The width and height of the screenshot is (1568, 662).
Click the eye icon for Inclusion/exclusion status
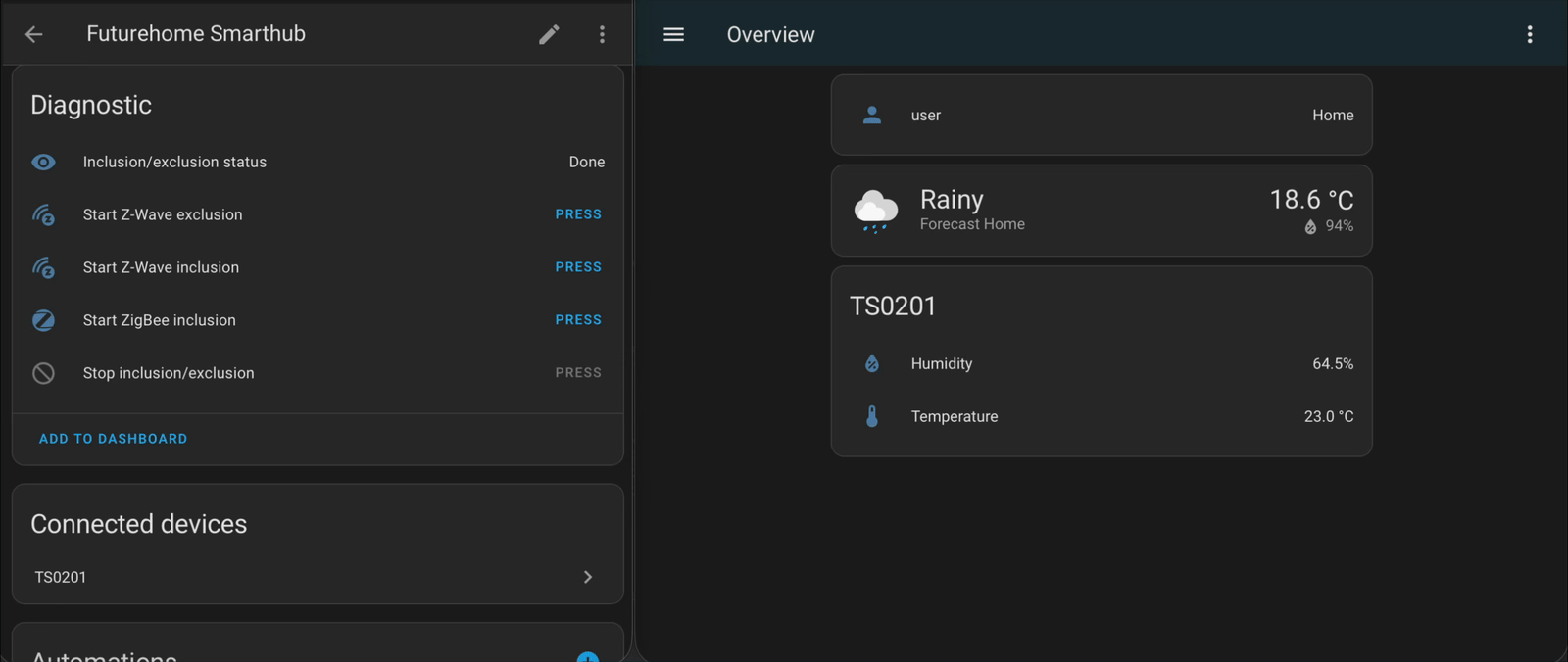pyautogui.click(x=43, y=162)
